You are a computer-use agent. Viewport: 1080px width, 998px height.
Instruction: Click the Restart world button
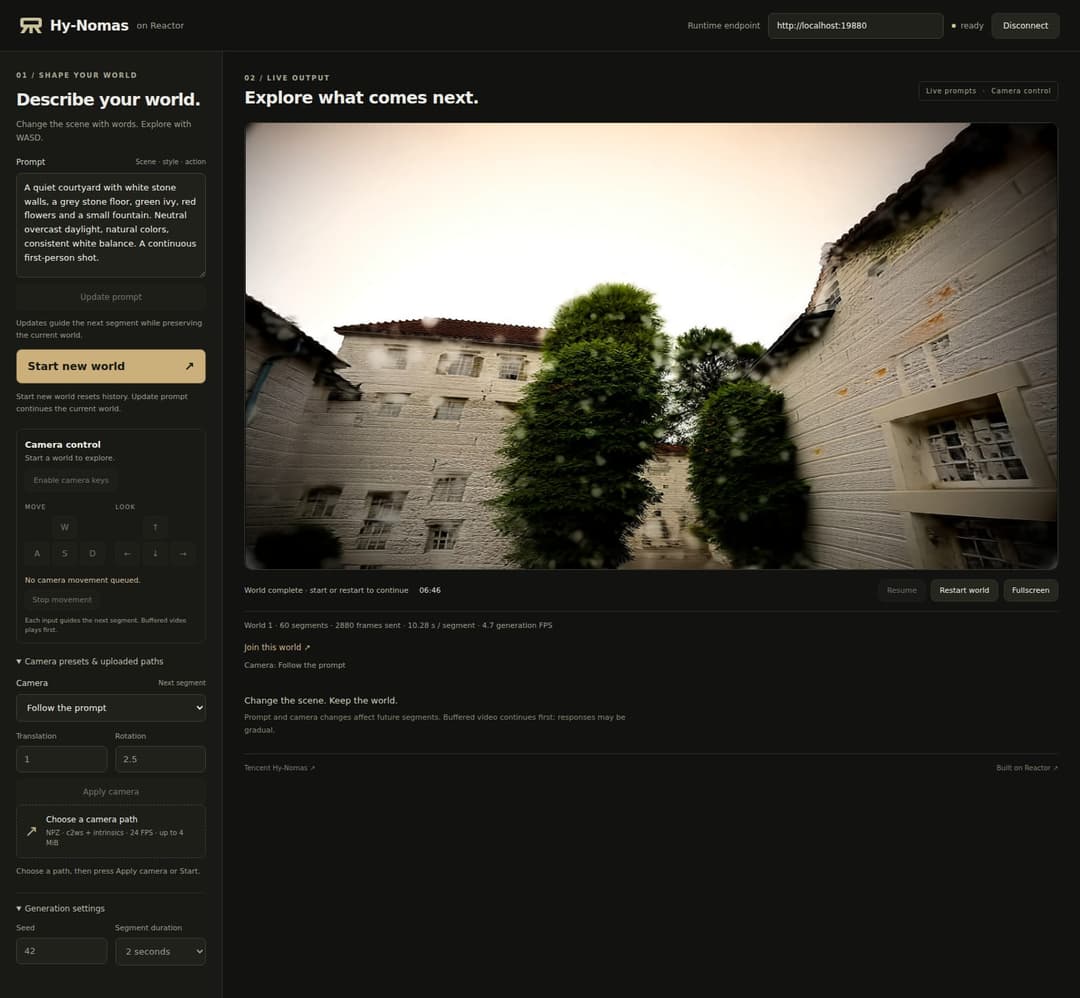click(x=964, y=590)
